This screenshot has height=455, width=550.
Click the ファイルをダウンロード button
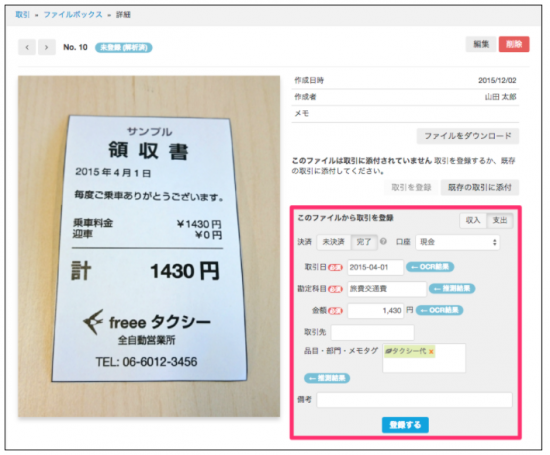(x=468, y=136)
